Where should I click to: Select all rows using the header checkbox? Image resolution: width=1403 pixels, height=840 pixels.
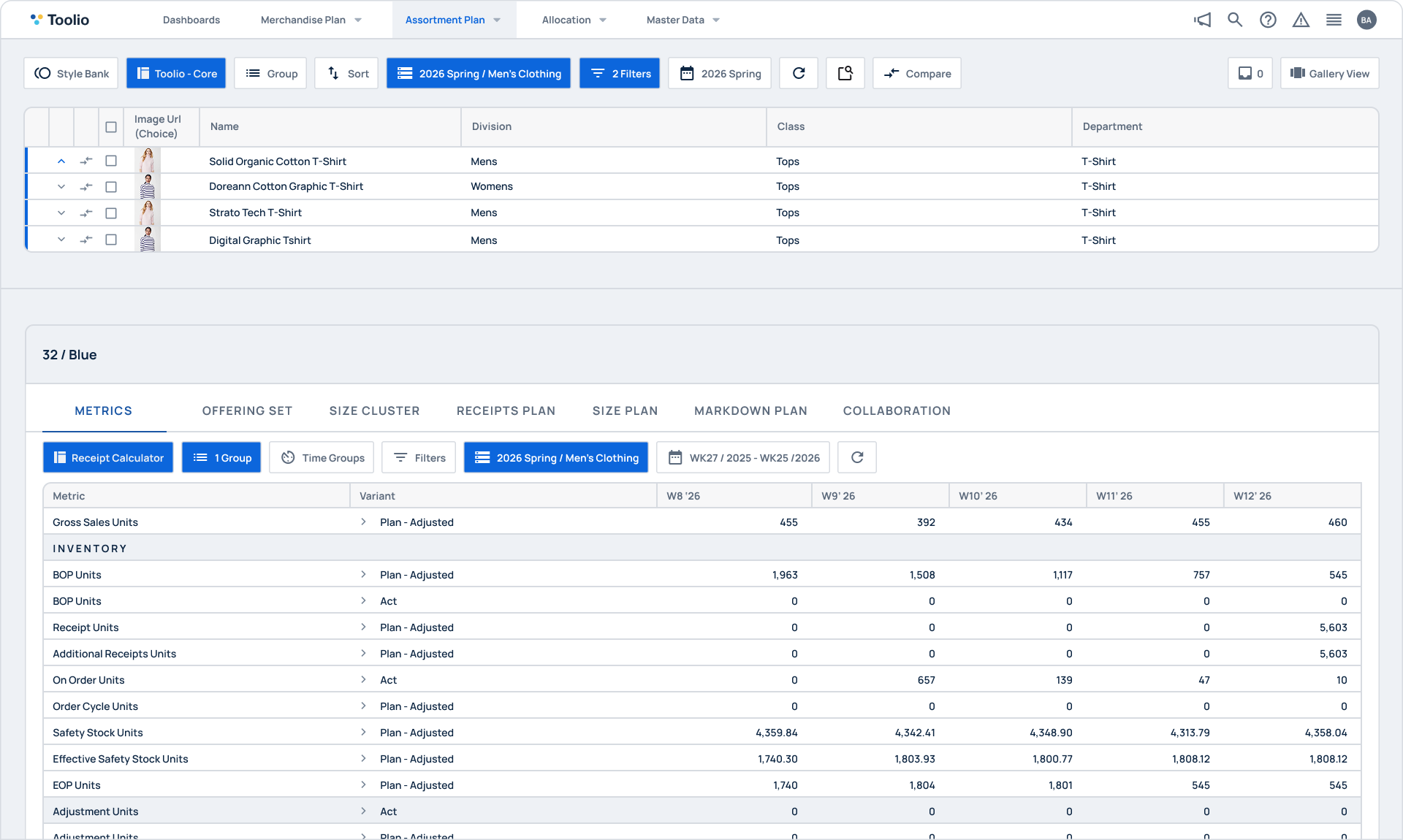(111, 126)
